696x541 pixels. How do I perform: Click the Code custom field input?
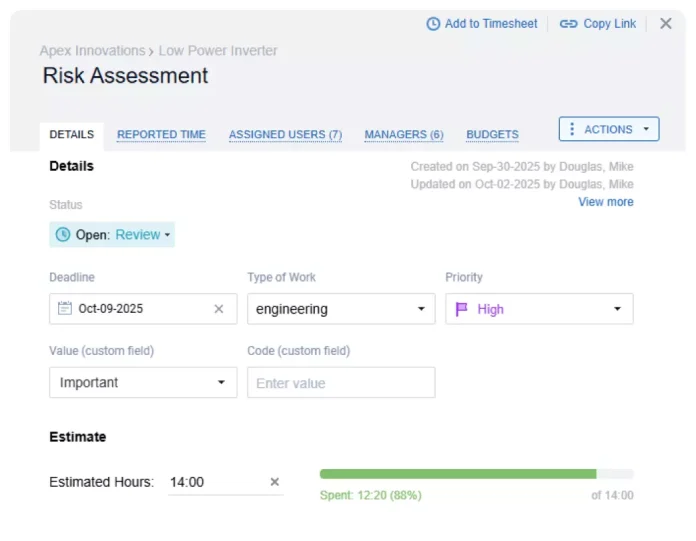[341, 382]
